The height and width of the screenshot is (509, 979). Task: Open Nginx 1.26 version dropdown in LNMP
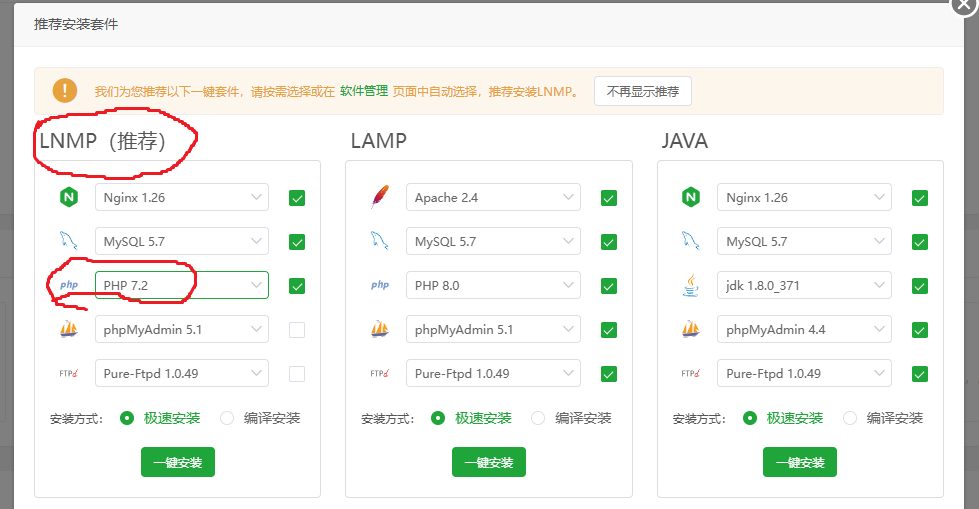click(182, 197)
